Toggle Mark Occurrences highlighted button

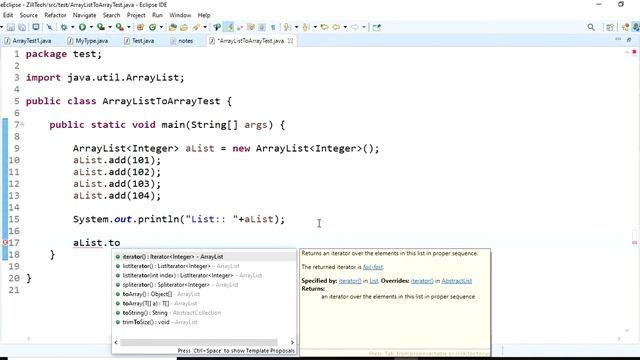pyautogui.click(x=229, y=27)
